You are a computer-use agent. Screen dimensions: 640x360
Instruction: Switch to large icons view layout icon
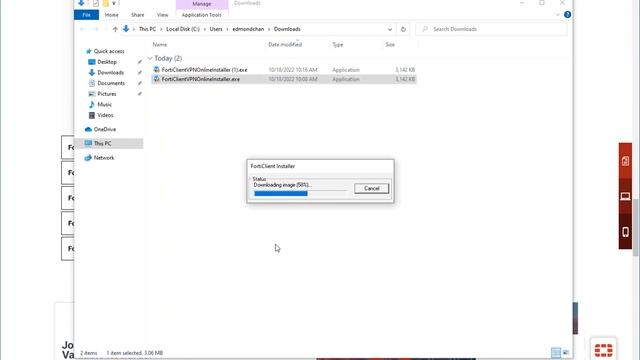pos(566,352)
